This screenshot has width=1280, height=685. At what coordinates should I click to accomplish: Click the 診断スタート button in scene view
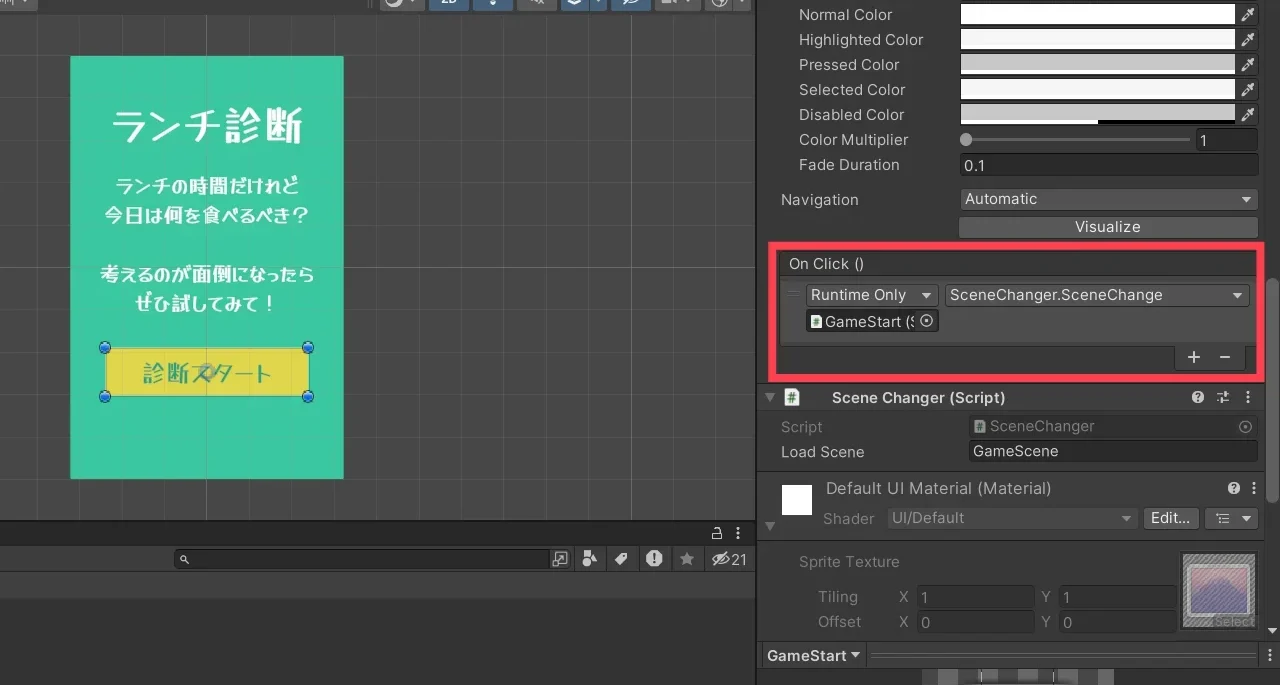point(207,373)
